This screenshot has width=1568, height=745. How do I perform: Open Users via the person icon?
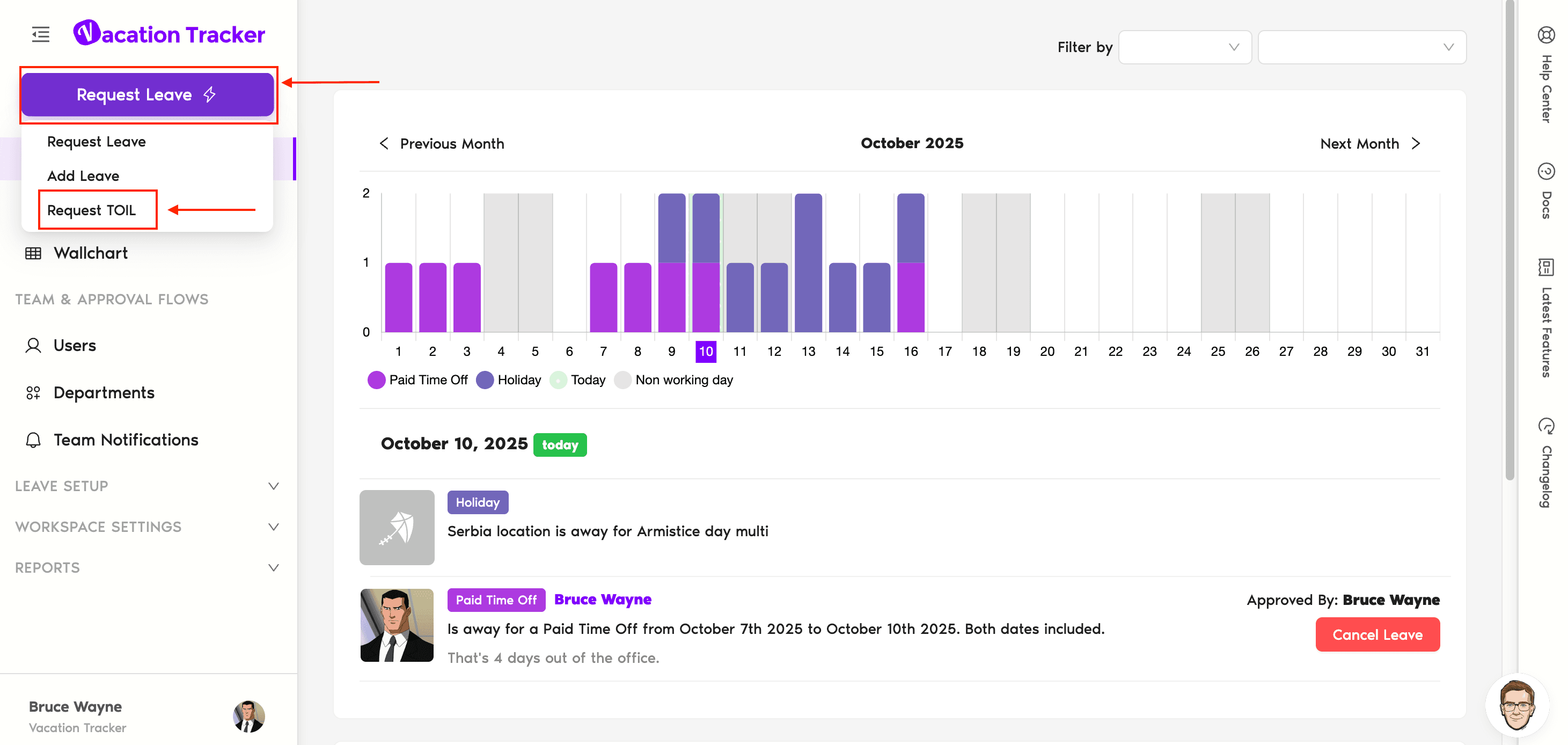pyautogui.click(x=33, y=346)
